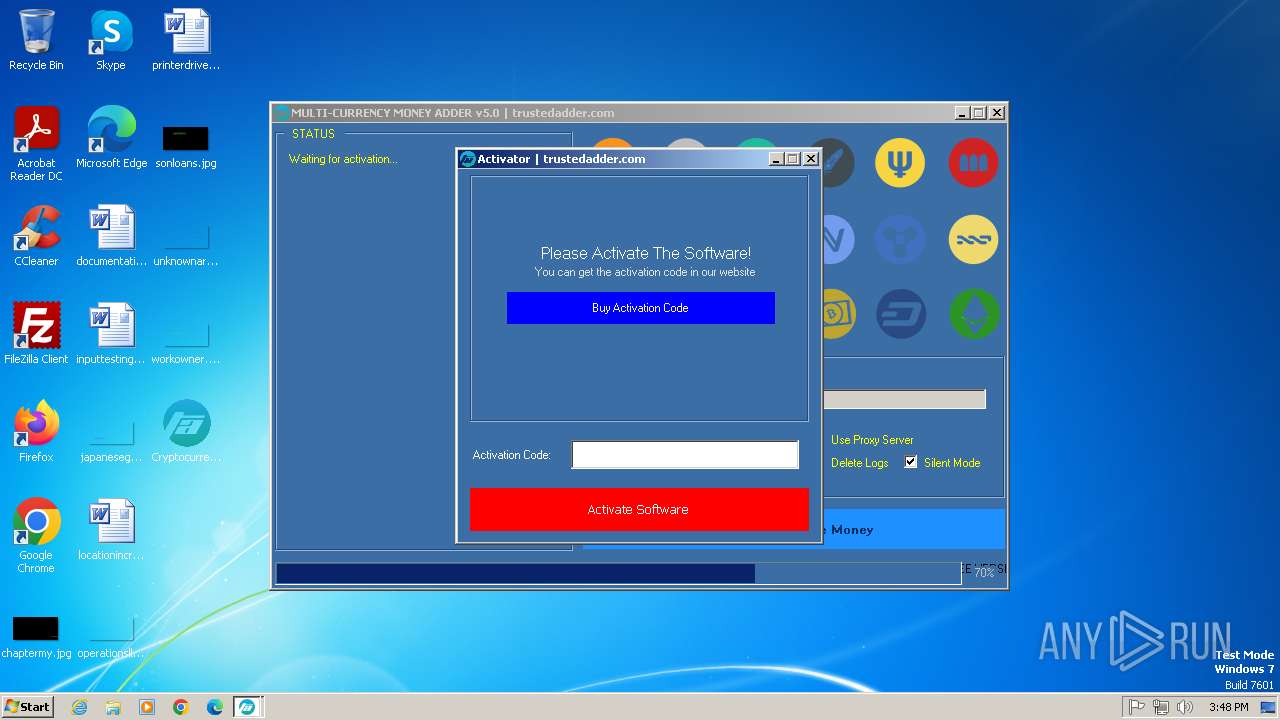Click the Buy Activation Code button
The width and height of the screenshot is (1280, 720).
coord(640,308)
